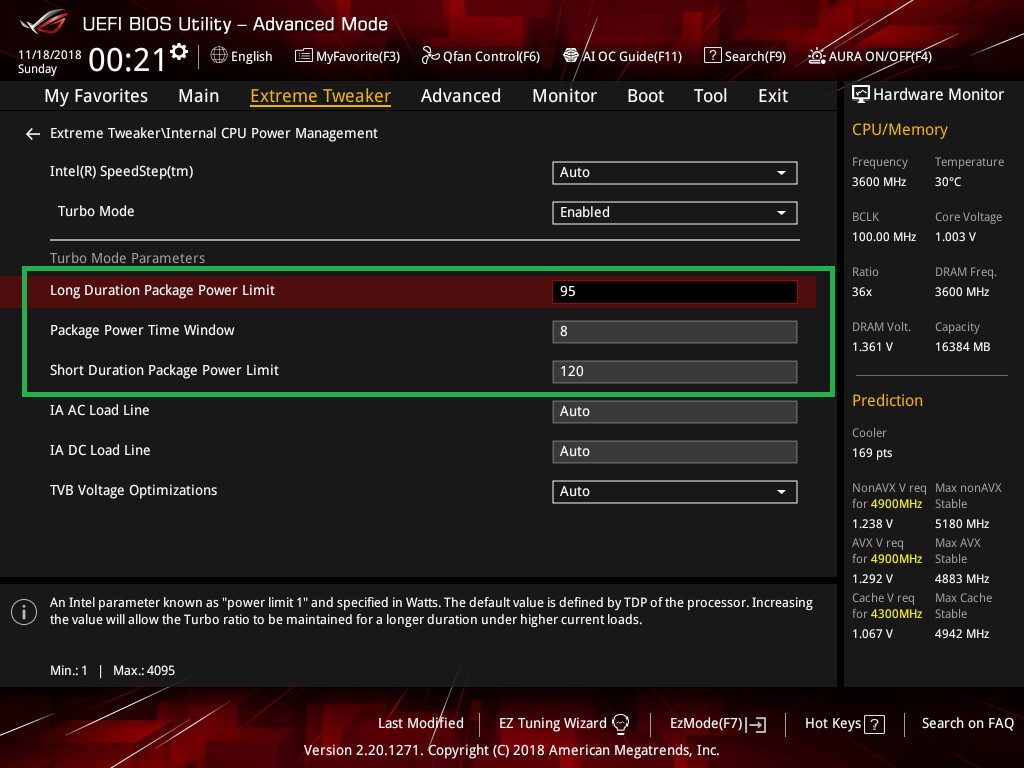Click the 00:21 clock display
Image resolution: width=1024 pixels, height=768 pixels.
[127, 60]
